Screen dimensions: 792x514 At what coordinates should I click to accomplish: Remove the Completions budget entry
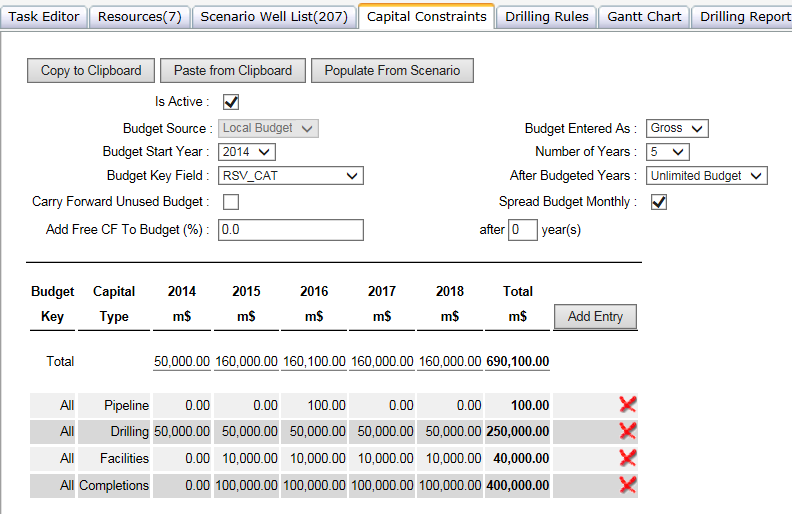[628, 485]
